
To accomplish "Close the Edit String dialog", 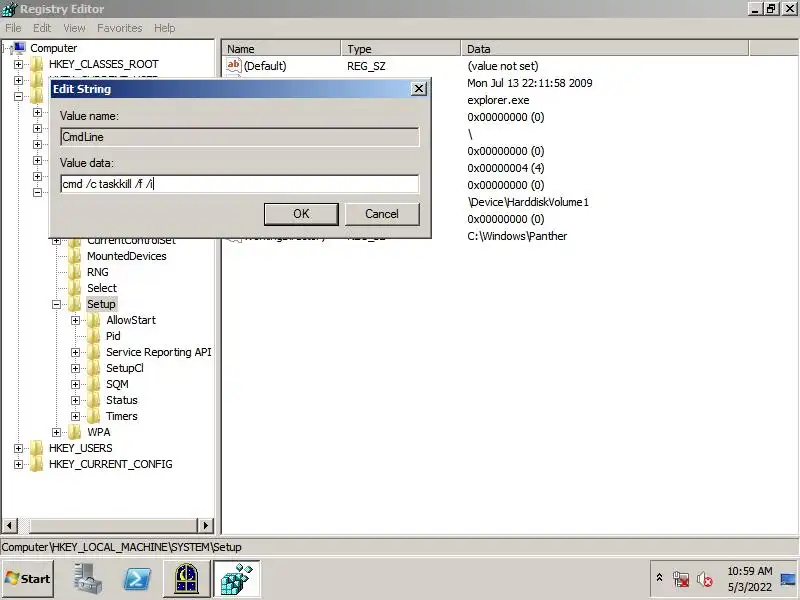I will [418, 89].
